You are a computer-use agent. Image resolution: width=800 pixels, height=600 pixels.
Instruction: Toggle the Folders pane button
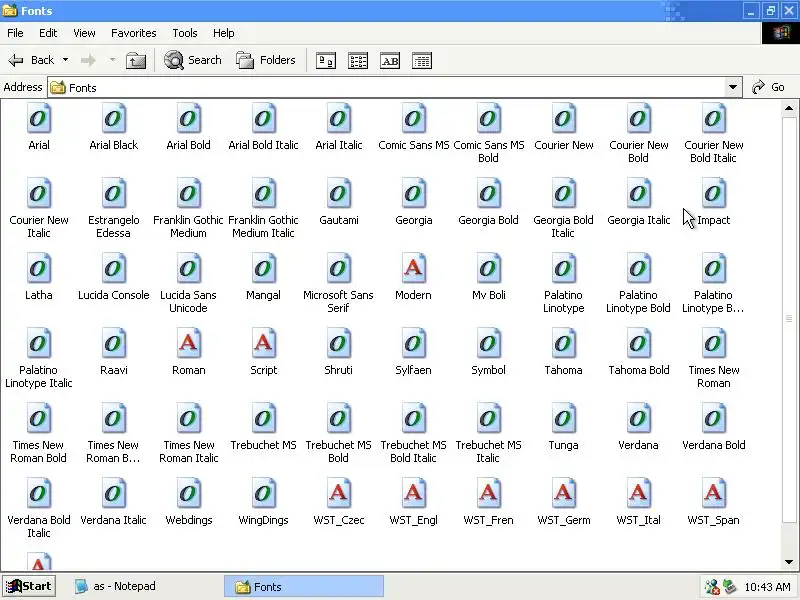pos(266,60)
